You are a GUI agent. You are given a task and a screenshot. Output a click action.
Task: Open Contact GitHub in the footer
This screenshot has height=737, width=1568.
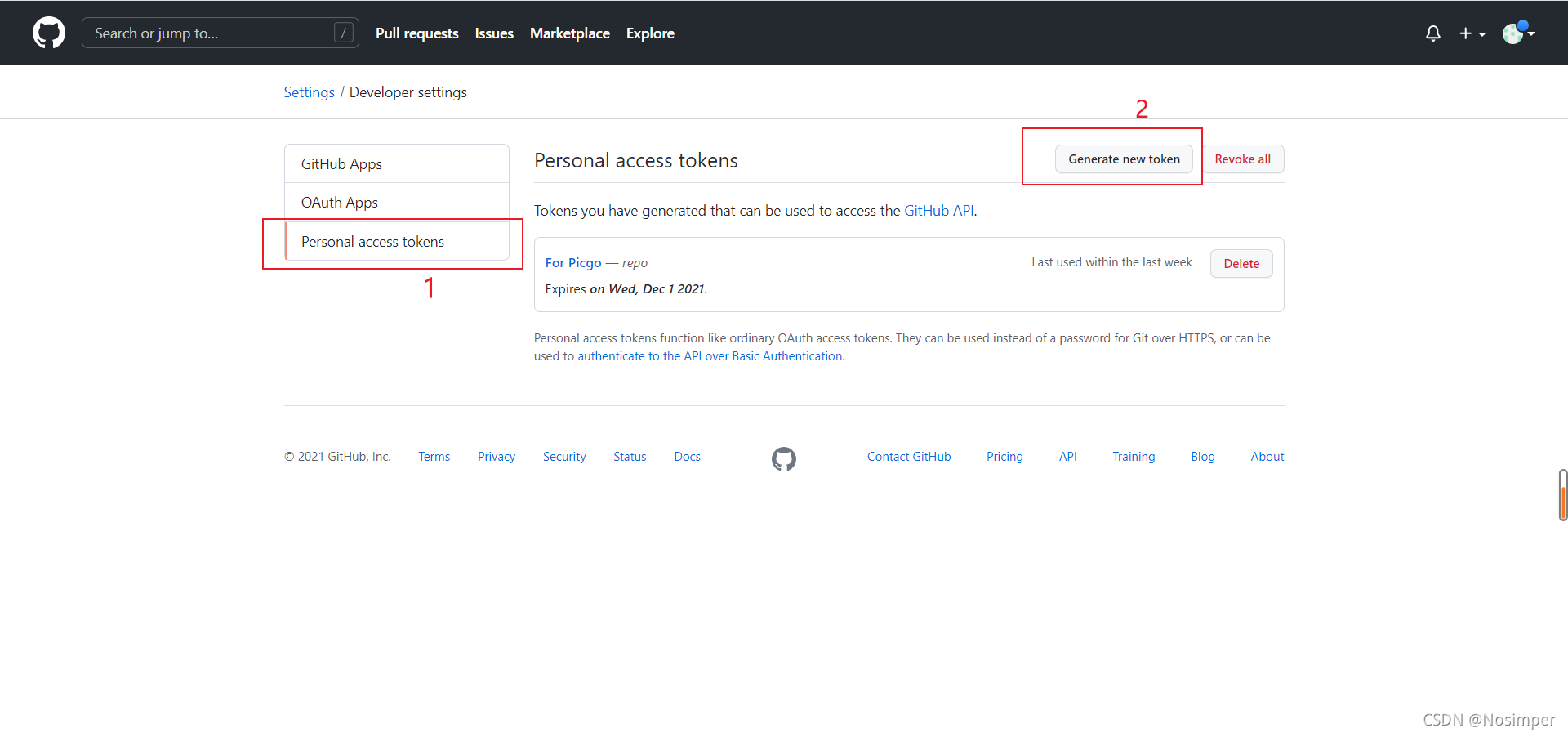909,457
